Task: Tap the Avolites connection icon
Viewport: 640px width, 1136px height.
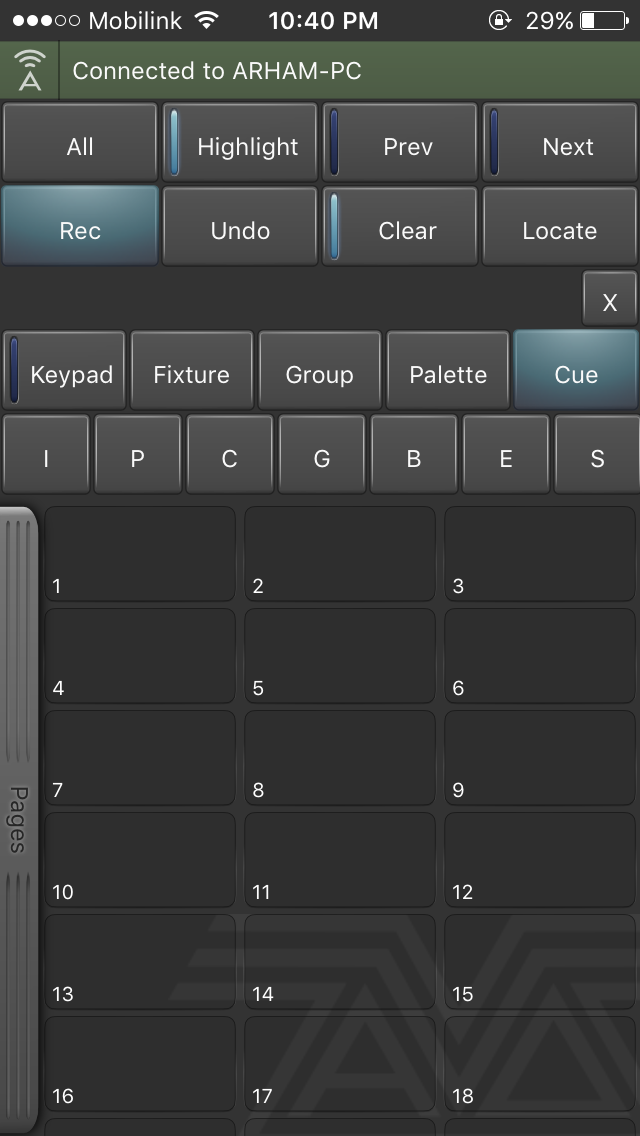Action: (x=30, y=71)
